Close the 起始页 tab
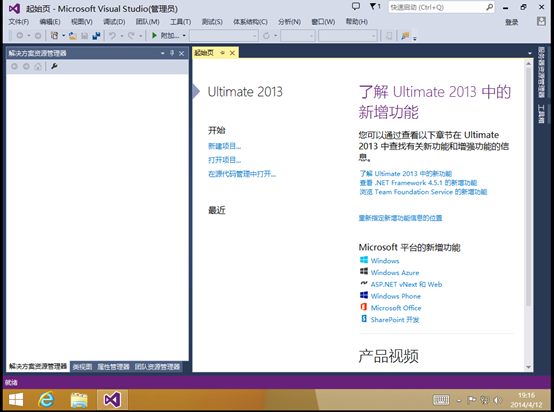 (x=232, y=53)
